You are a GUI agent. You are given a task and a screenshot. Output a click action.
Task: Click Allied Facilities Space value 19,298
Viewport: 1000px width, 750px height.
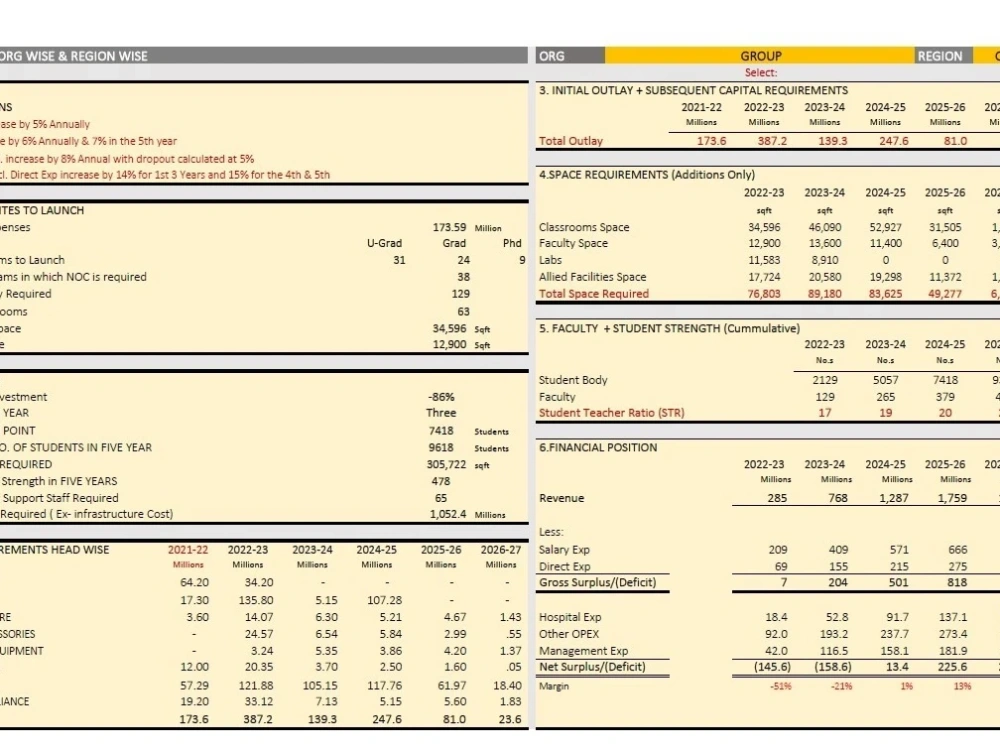tap(885, 277)
